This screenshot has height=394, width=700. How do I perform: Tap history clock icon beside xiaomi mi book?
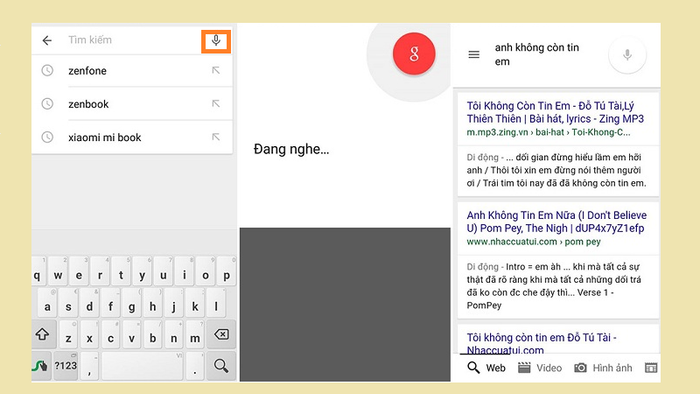[x=47, y=137]
